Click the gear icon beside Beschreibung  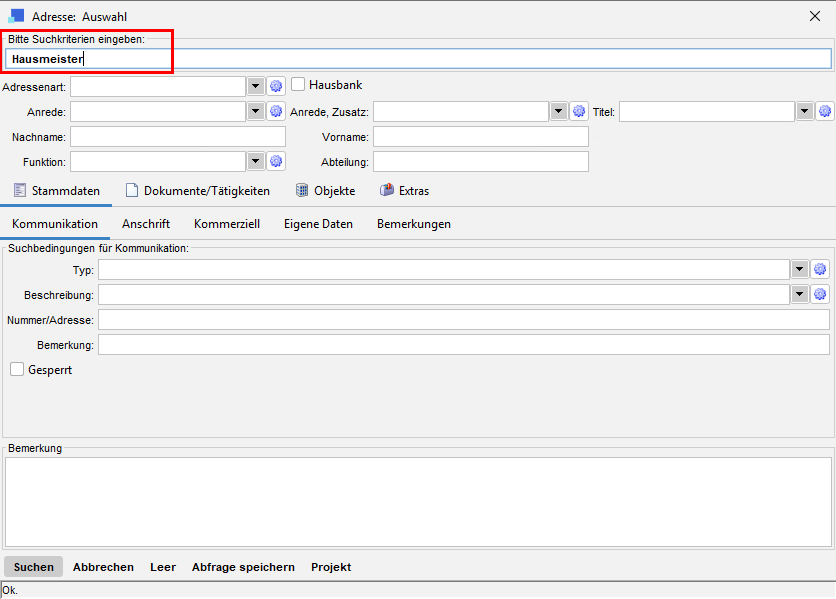tap(820, 294)
